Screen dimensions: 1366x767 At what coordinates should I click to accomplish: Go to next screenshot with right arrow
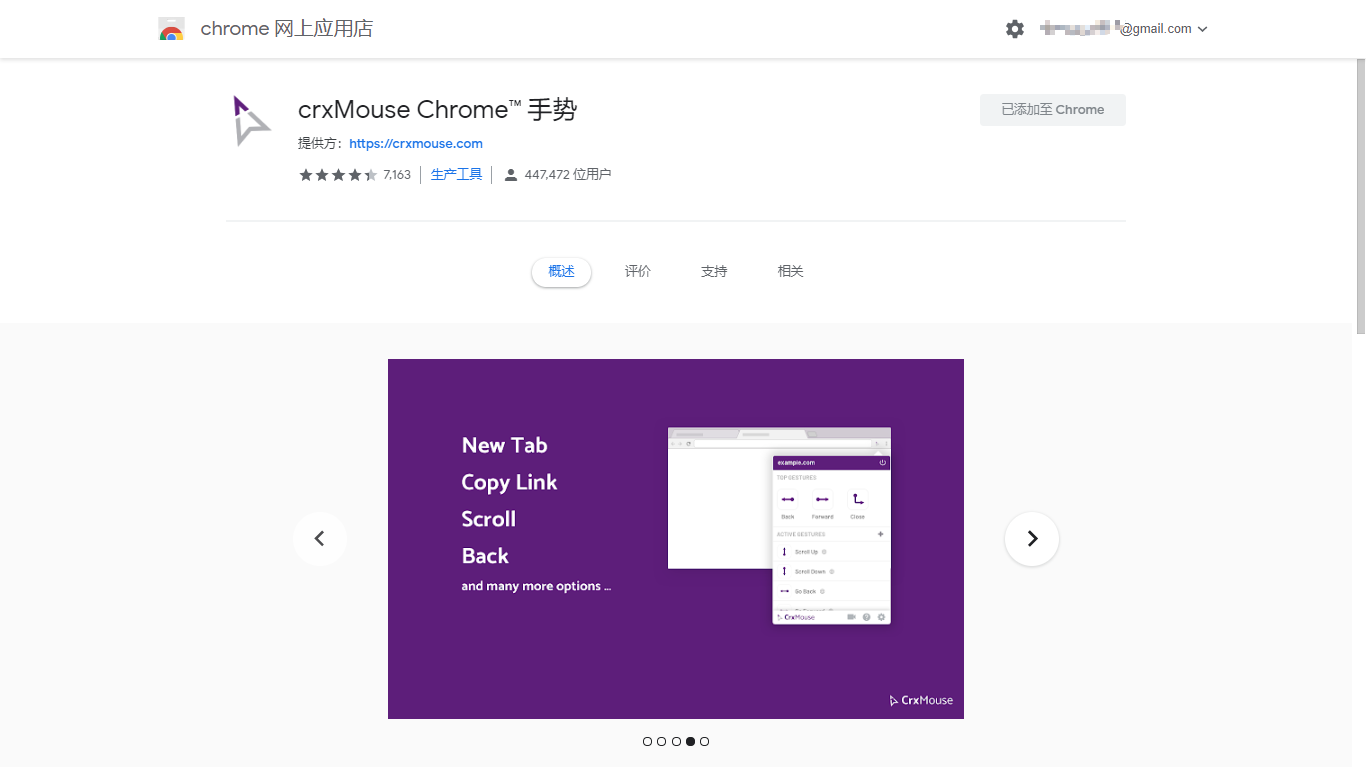point(1032,539)
